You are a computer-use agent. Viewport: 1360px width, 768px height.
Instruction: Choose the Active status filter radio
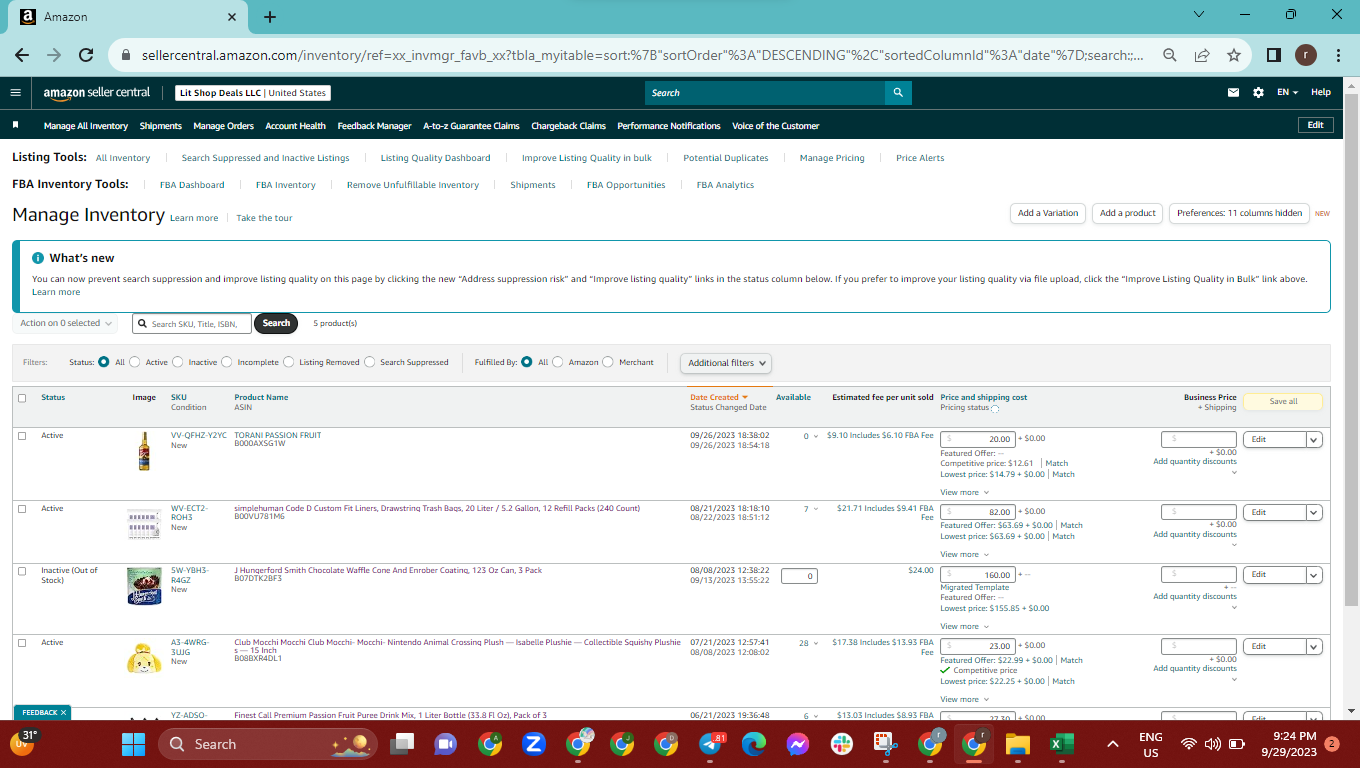(x=135, y=362)
